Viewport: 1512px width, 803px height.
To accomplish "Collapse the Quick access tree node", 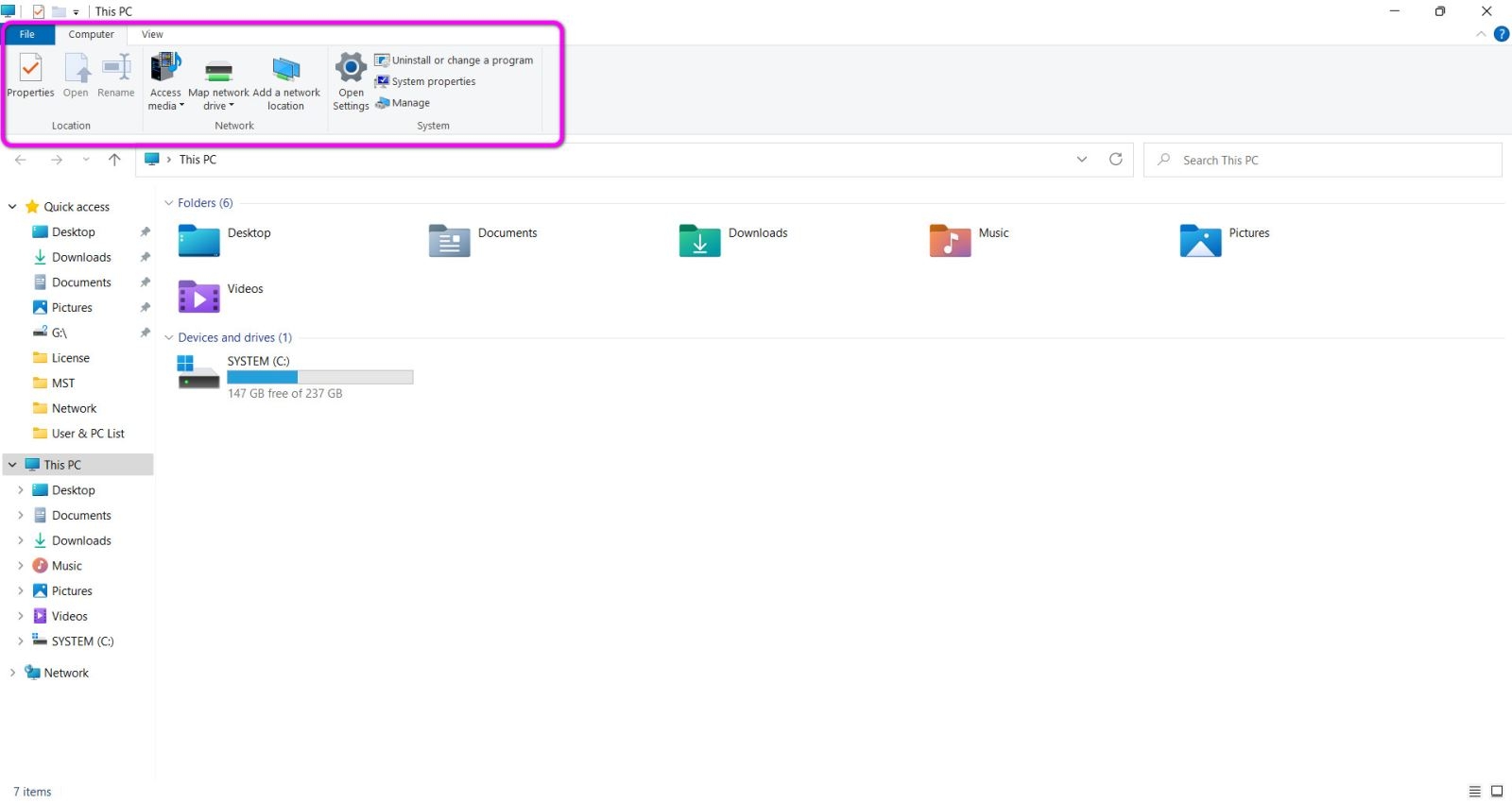I will (x=12, y=207).
